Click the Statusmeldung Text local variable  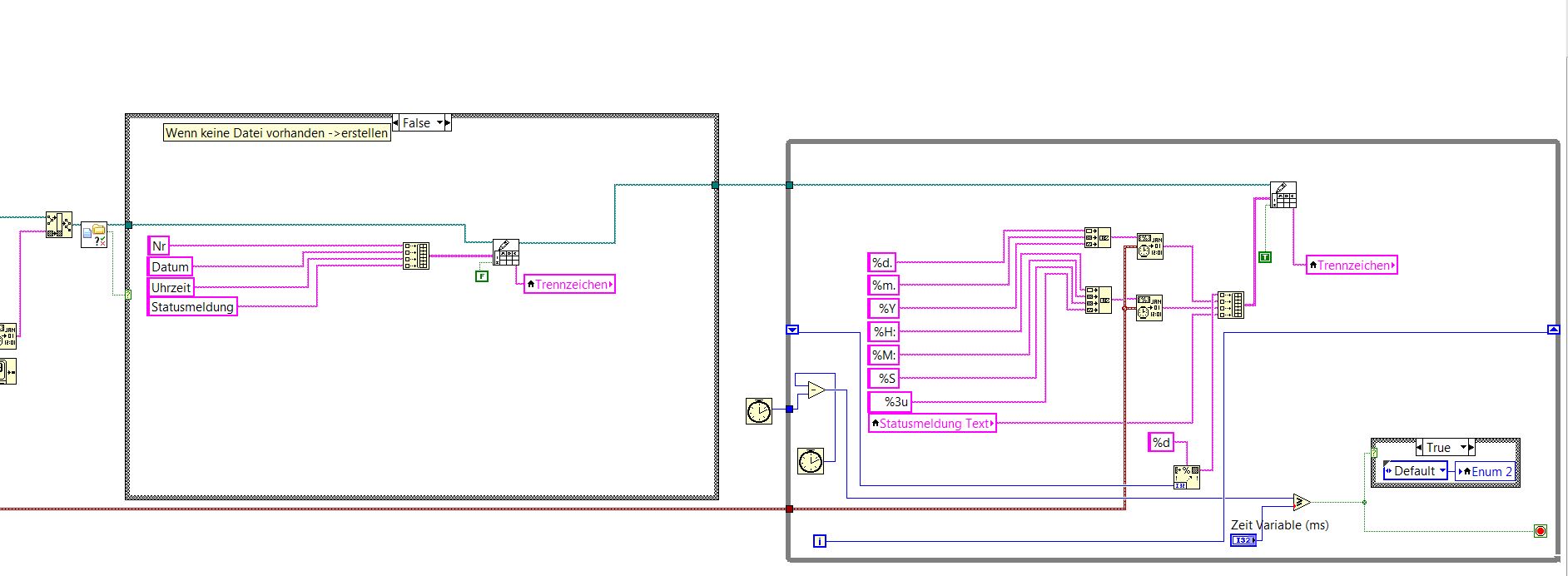click(932, 424)
